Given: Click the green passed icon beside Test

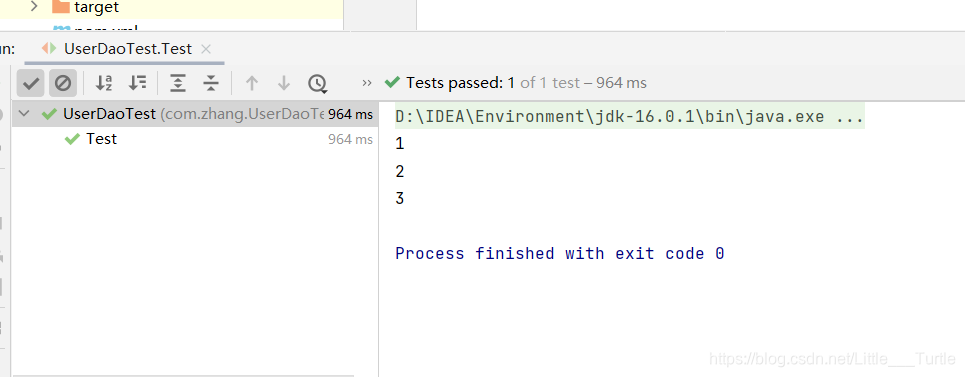Looking at the screenshot, I should [72, 140].
